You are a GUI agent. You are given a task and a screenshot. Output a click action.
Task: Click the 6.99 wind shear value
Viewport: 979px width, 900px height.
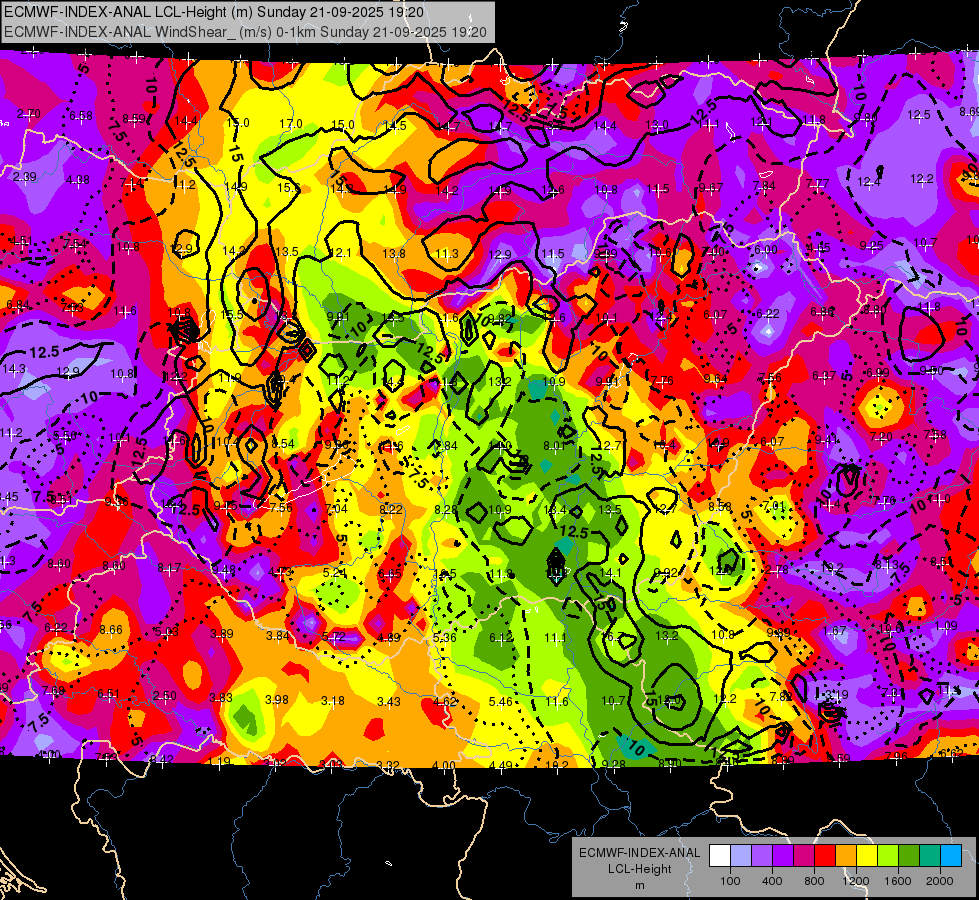877,373
